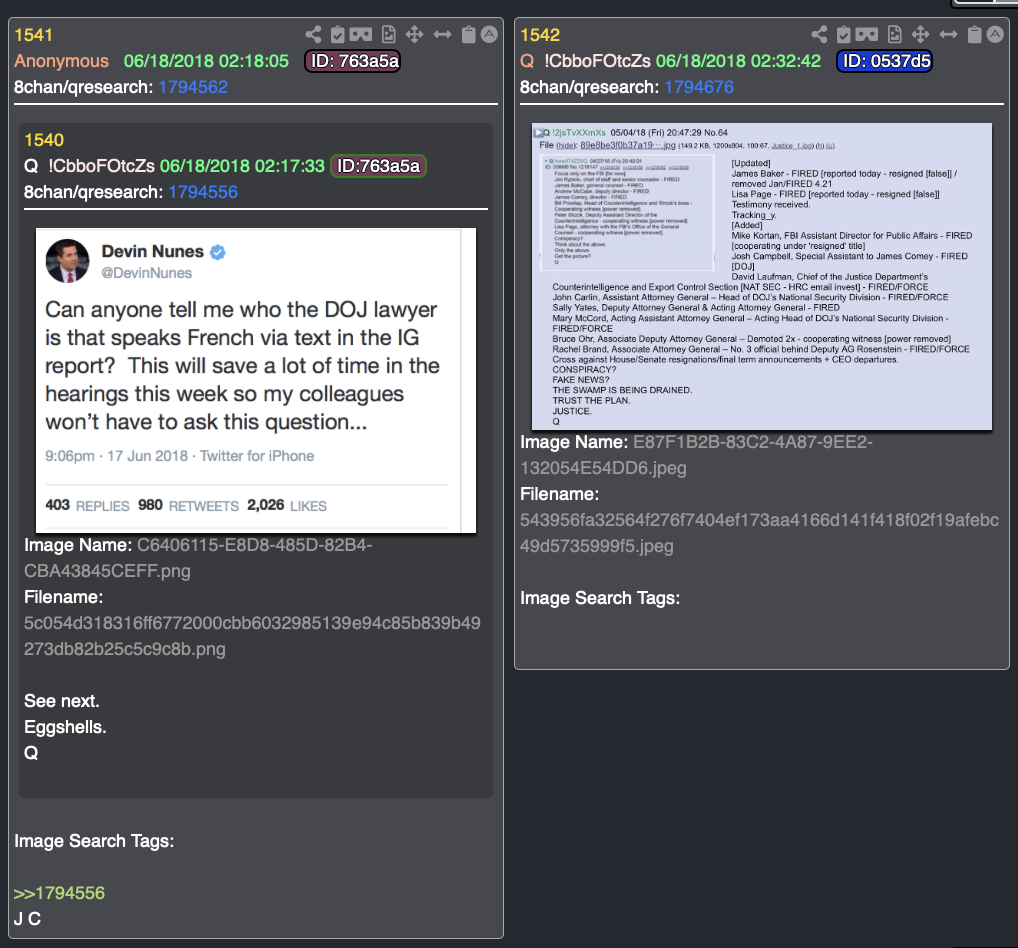The width and height of the screenshot is (1018, 948).
Task: Follow the quoted post link 1794556
Action: coord(203,192)
